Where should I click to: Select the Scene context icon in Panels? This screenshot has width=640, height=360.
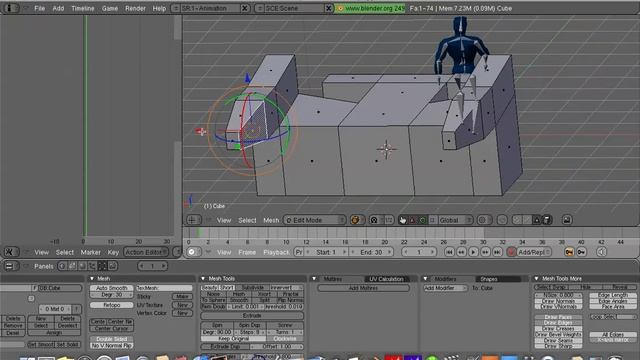click(113, 266)
